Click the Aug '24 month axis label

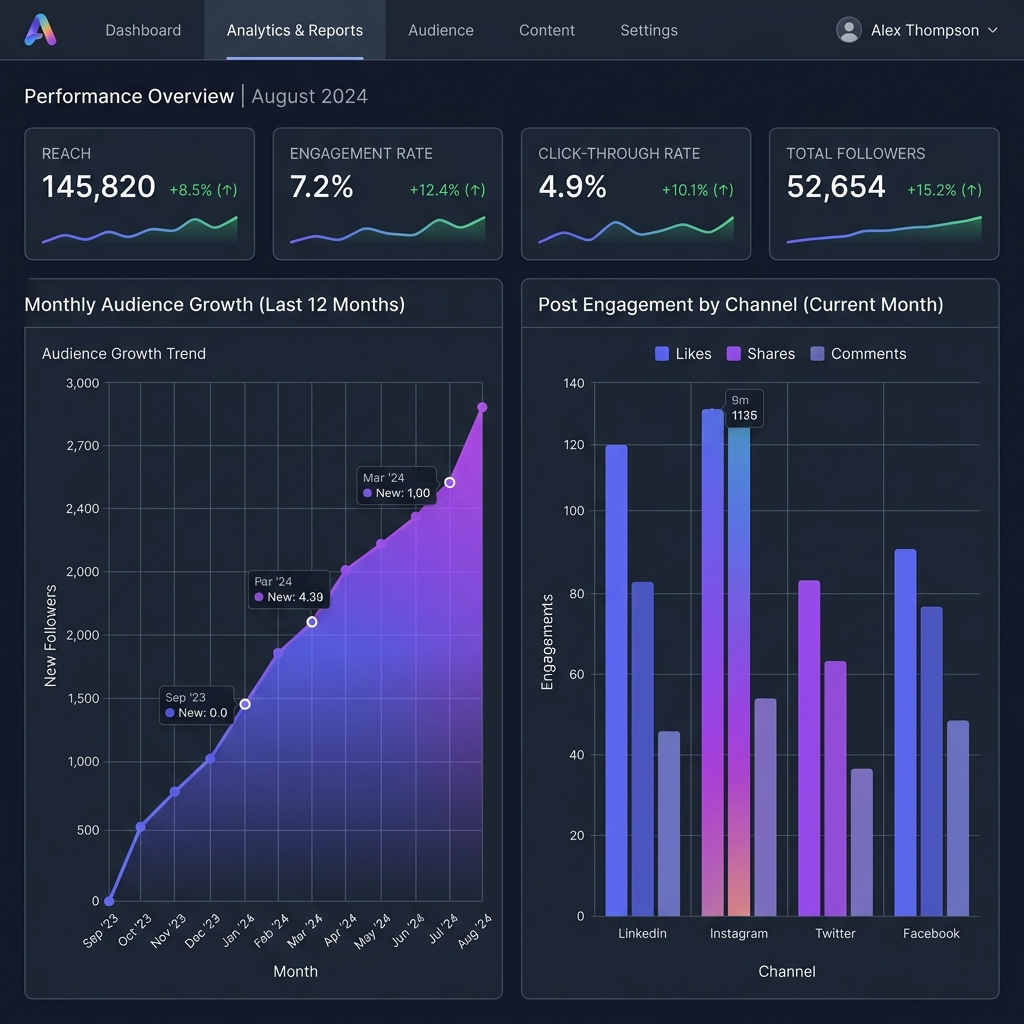[474, 931]
